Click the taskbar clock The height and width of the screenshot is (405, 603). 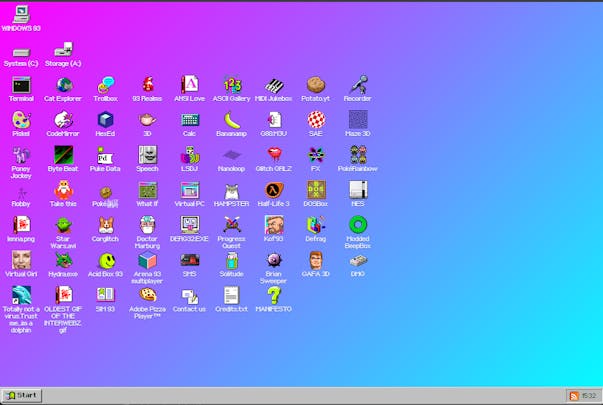[589, 395]
